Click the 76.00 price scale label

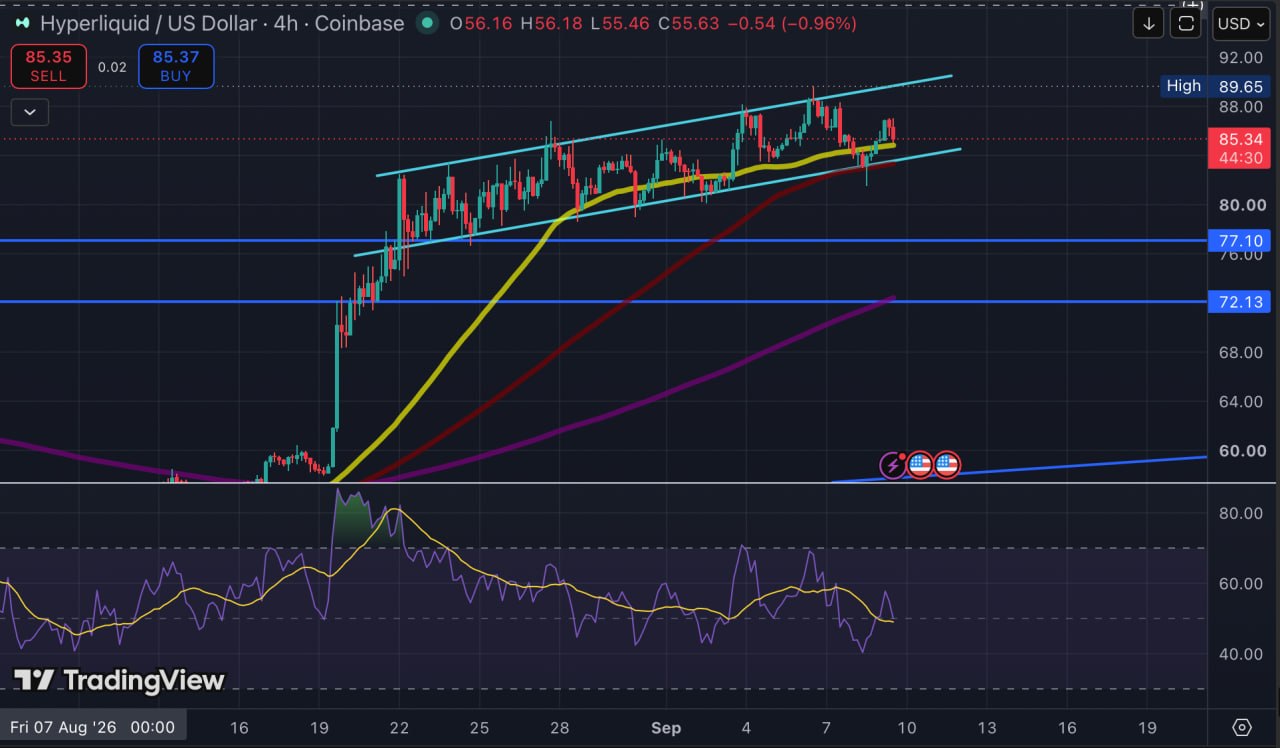pyautogui.click(x=1240, y=255)
